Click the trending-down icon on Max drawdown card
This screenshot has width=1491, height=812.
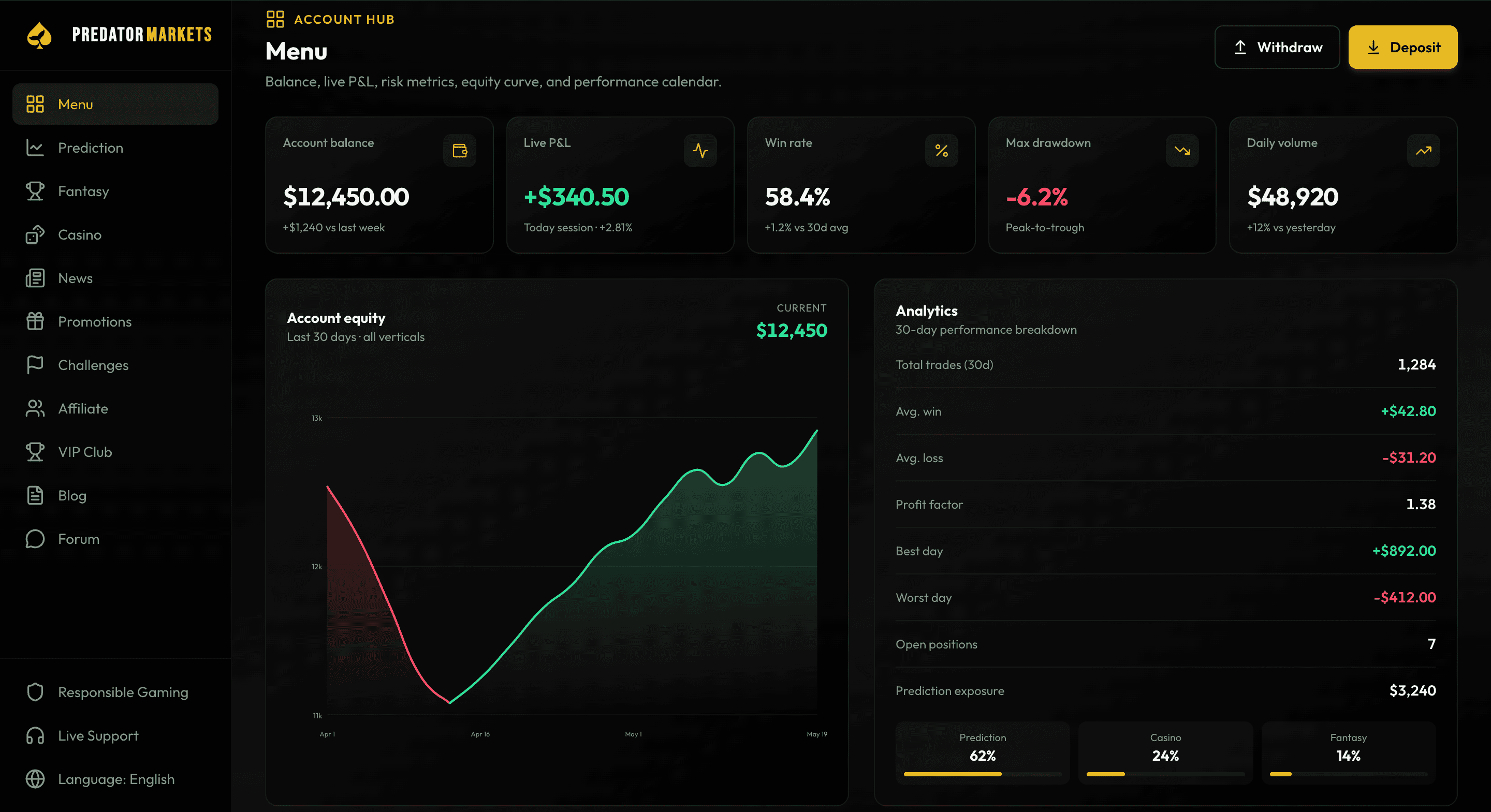tap(1182, 151)
